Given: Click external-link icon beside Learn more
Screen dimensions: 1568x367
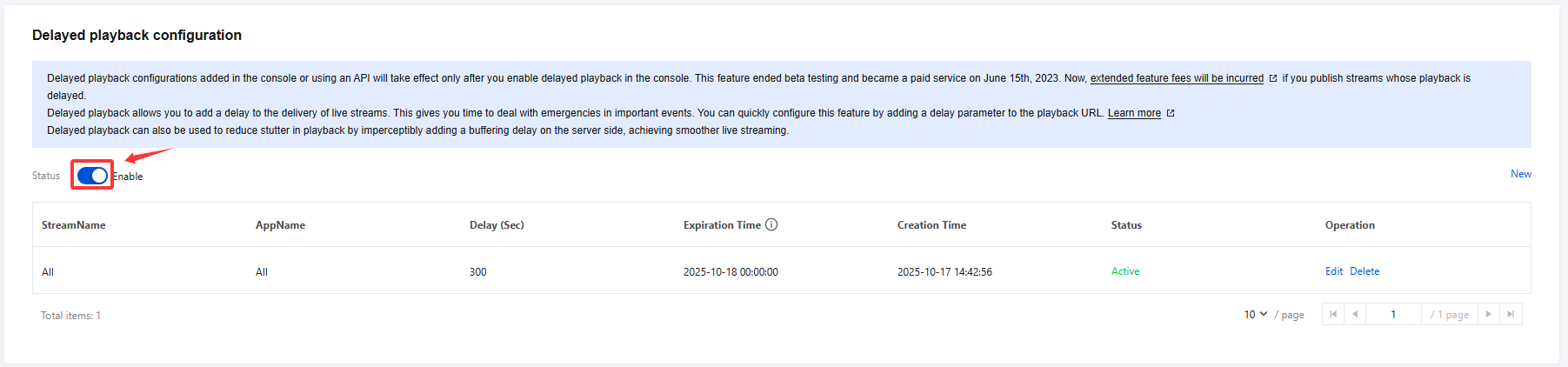Looking at the screenshot, I should pos(1171,113).
